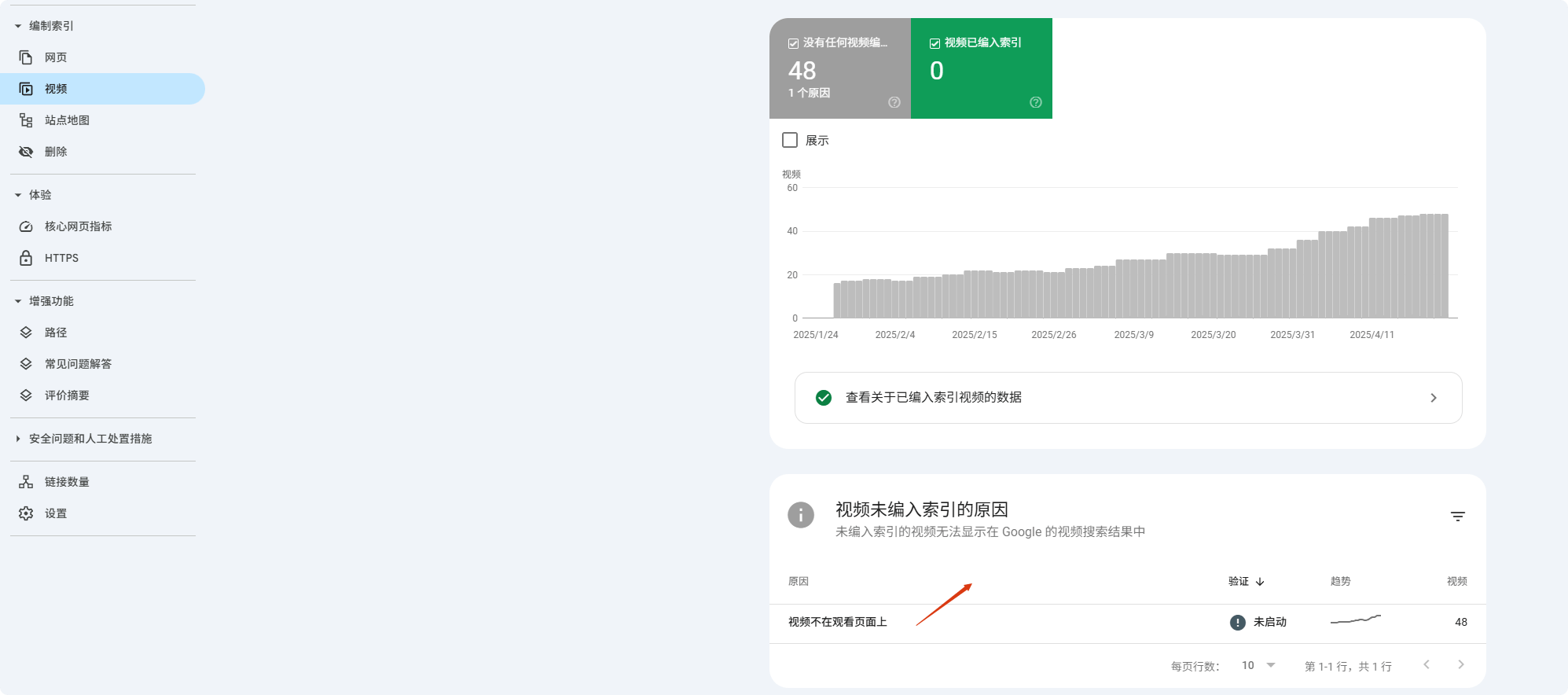Open the 评价摘要 enhancement item
Screen dimensions: 1568x695
[x=102, y=395]
